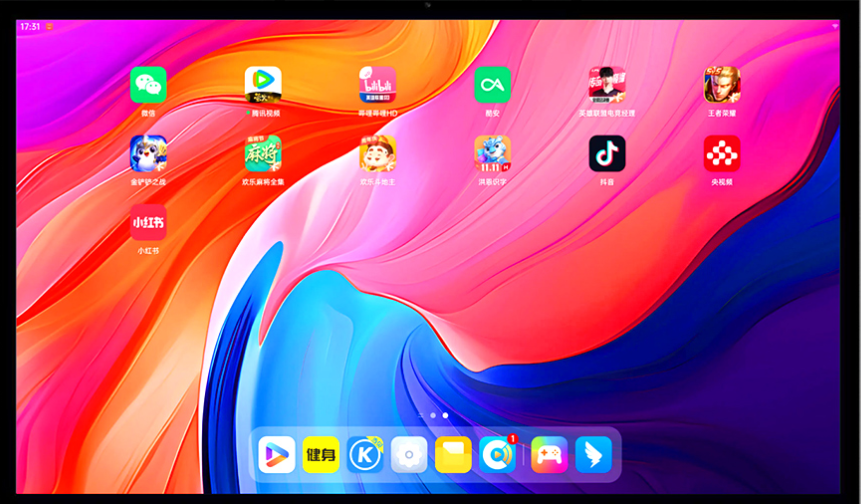
Task: Launch the 洪恩识字 learning app
Action: (492, 154)
